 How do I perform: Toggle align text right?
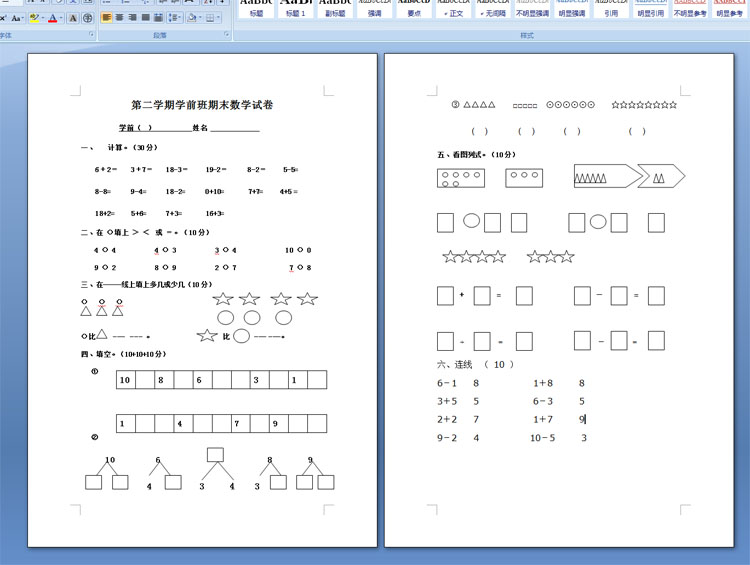[x=132, y=18]
